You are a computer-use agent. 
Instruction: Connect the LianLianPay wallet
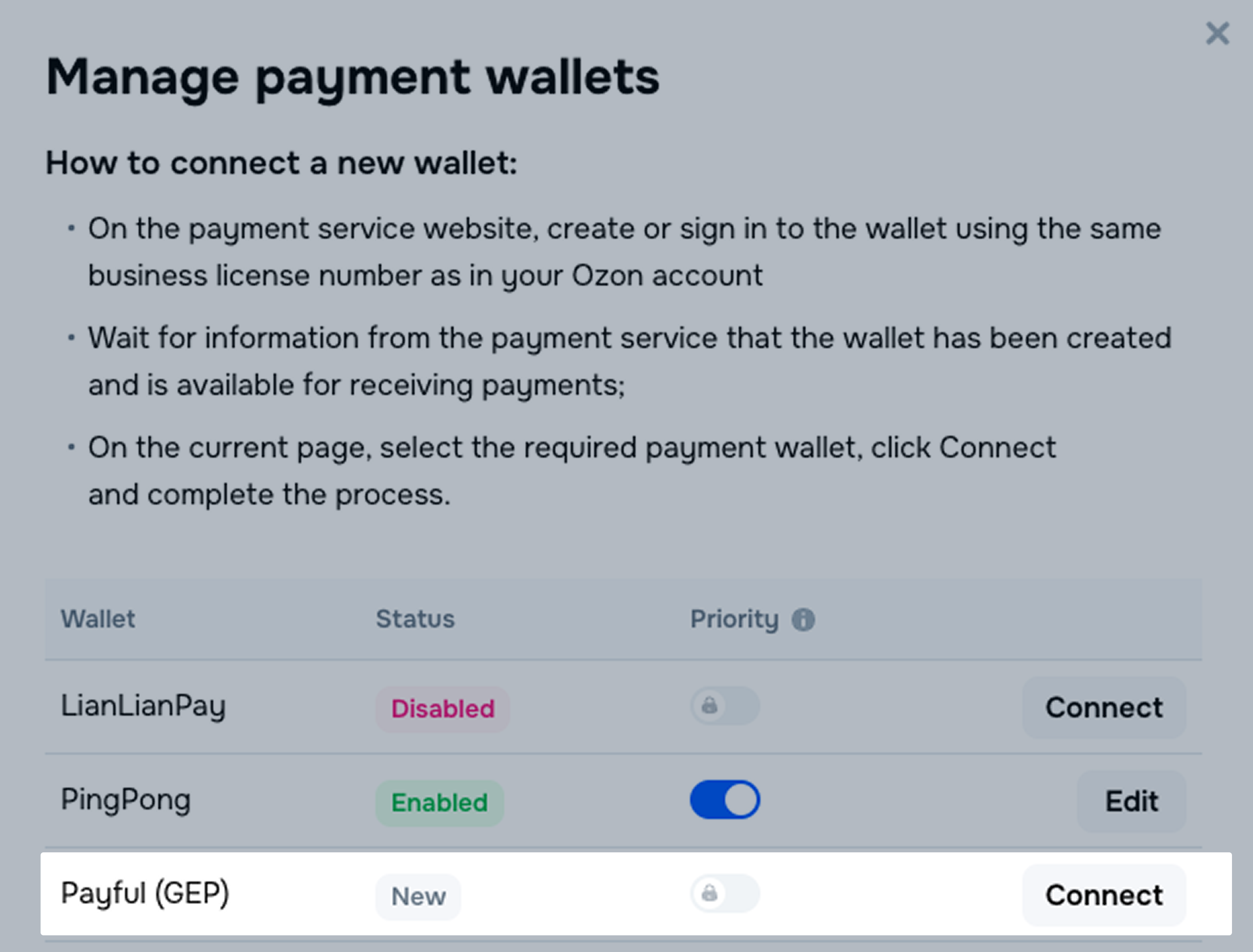(x=1103, y=707)
